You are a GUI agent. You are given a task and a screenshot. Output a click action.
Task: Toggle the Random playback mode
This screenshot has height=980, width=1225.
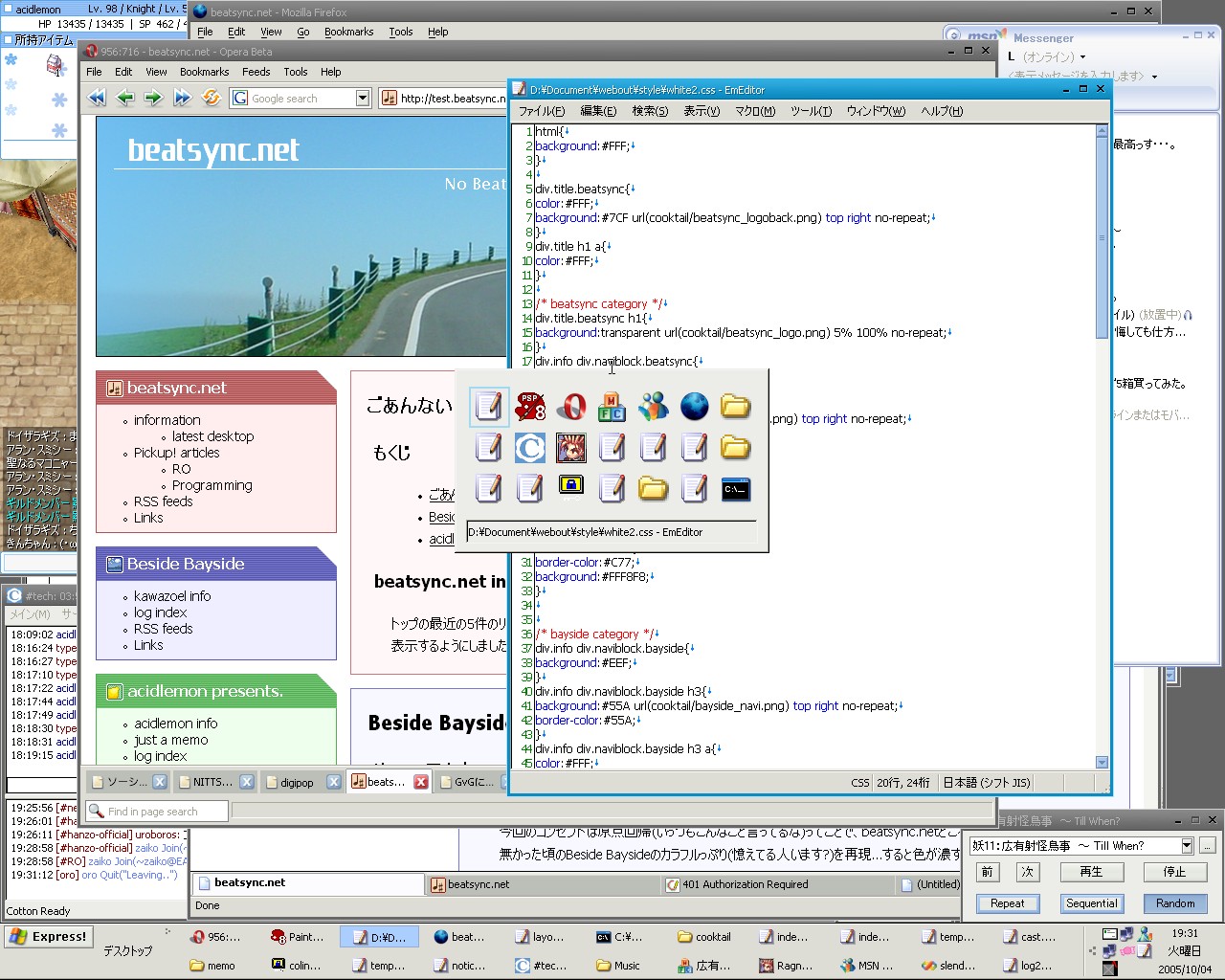click(x=1174, y=903)
